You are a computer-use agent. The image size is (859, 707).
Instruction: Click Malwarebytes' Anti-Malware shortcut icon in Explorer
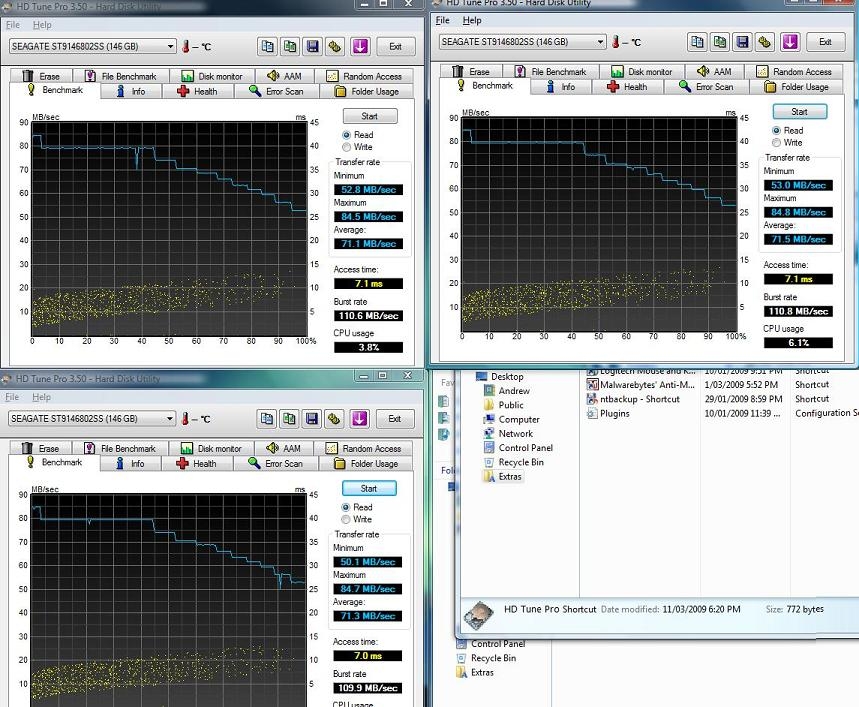[592, 385]
